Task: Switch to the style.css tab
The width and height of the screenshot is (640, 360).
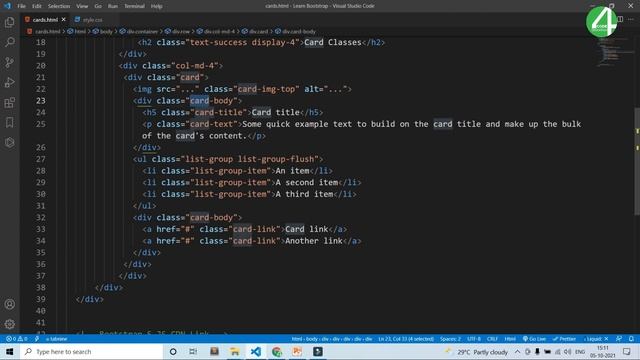Action: 93,20
